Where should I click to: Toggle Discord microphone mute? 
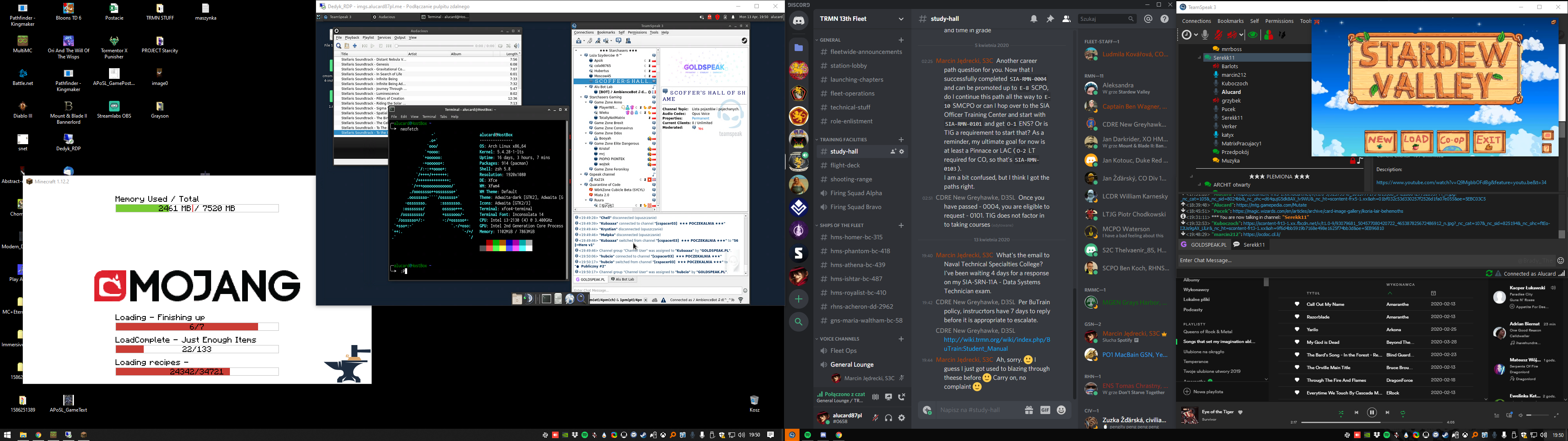click(875, 419)
